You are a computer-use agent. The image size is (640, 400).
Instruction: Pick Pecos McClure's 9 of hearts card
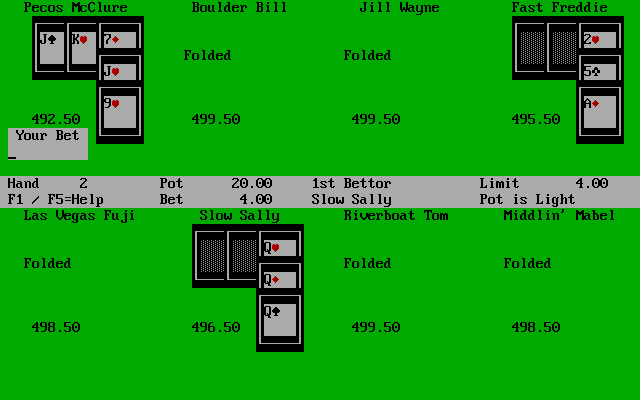[120, 112]
